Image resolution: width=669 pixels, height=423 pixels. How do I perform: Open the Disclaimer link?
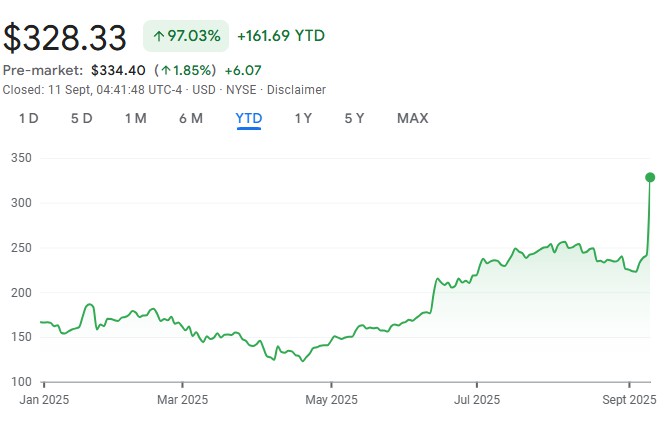[297, 90]
